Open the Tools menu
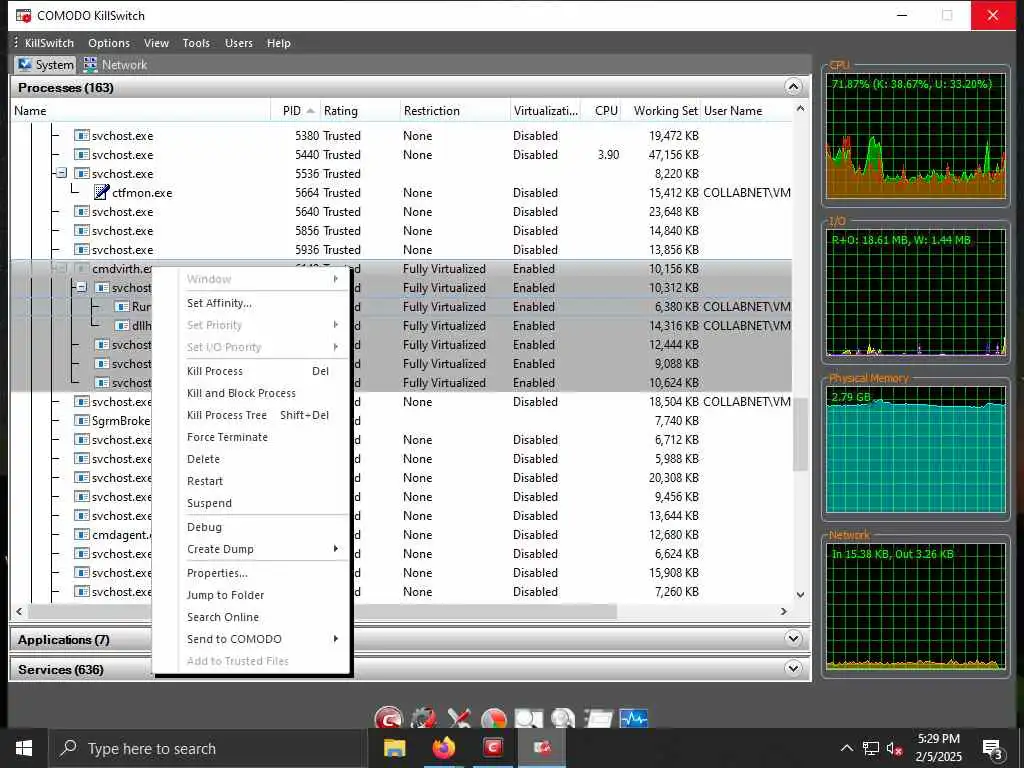This screenshot has height=768, width=1024. click(196, 43)
